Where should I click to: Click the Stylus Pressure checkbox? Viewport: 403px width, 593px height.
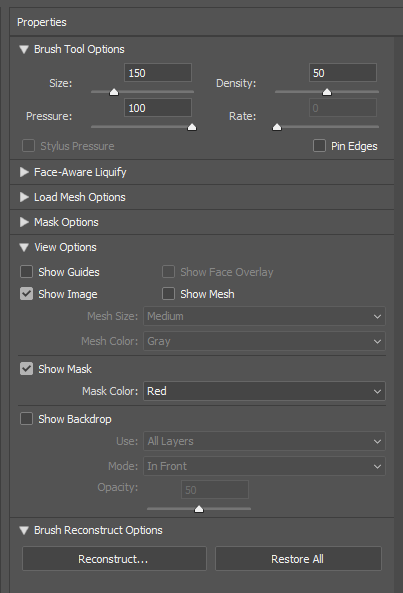pos(28,146)
